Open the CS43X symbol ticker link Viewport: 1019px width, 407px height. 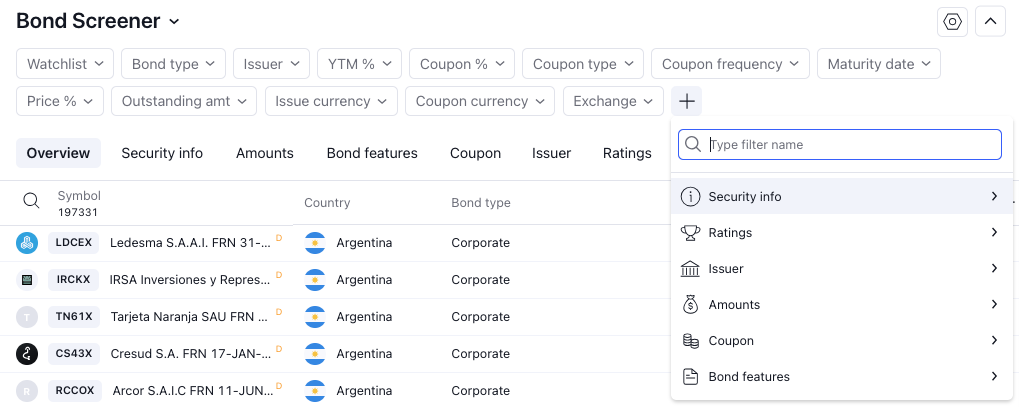pyautogui.click(x=74, y=354)
